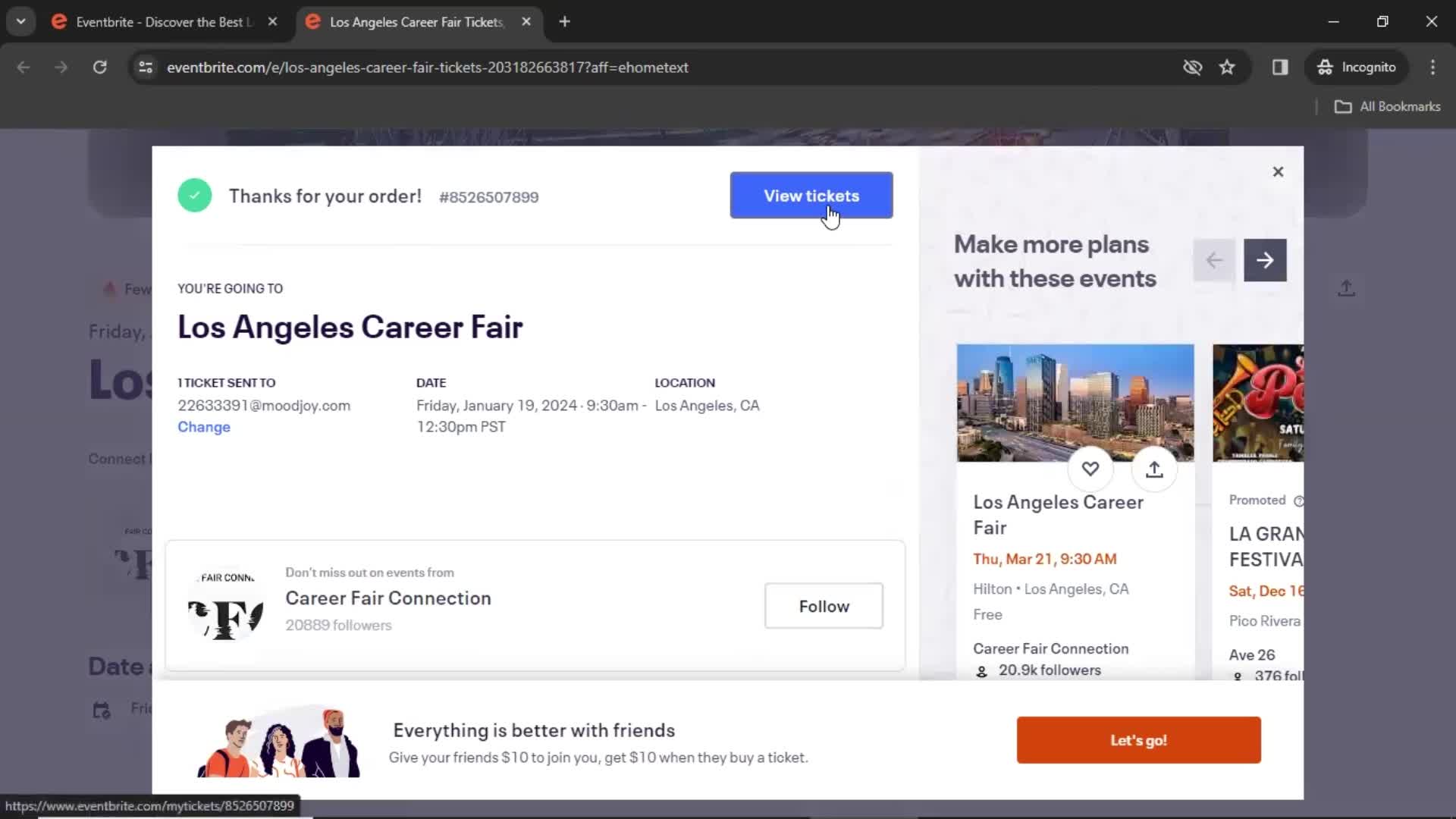
Task: Close the order confirmation modal
Action: [1278, 172]
